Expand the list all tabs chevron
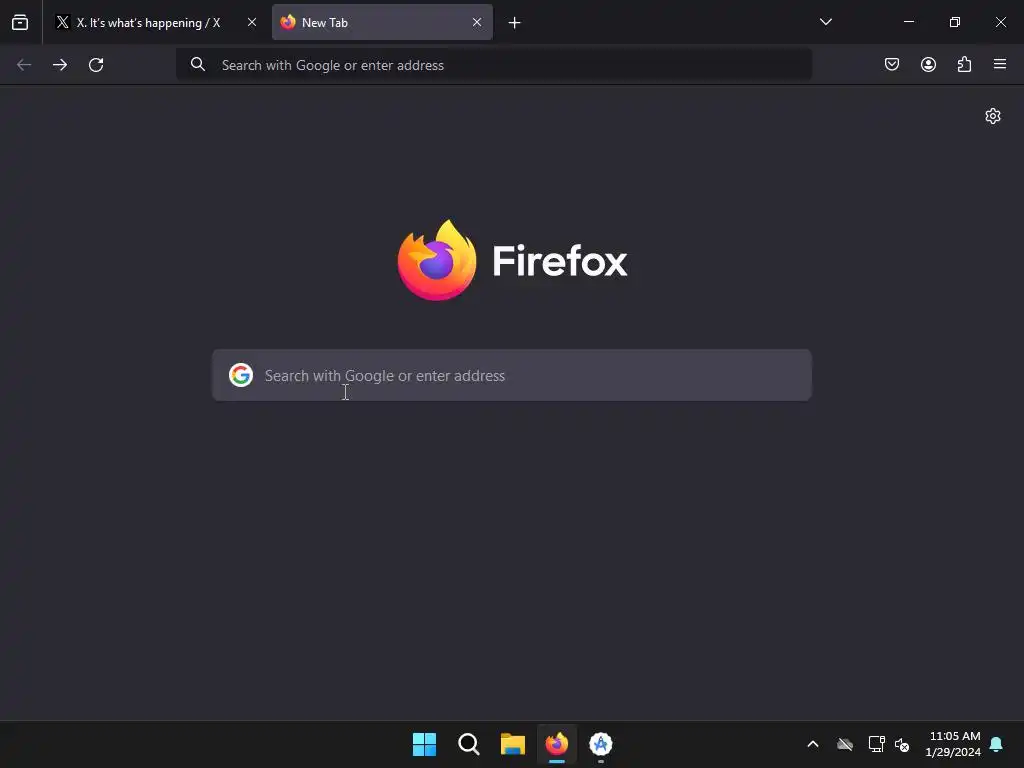Screen dimensions: 1024x768 [x=825, y=22]
